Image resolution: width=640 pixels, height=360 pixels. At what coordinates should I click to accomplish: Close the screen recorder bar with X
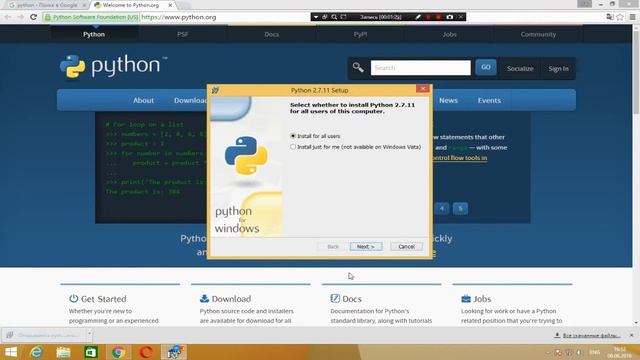[461, 17]
